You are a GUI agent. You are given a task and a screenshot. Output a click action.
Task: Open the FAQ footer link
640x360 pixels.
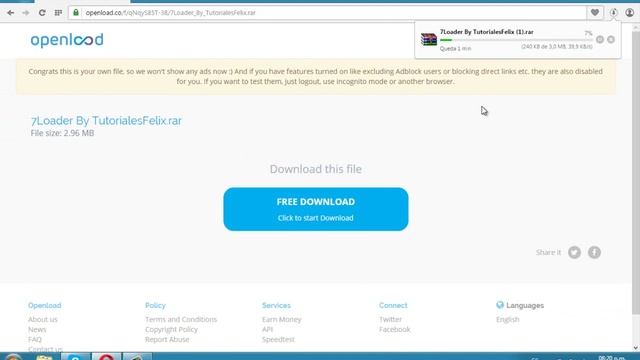click(35, 339)
